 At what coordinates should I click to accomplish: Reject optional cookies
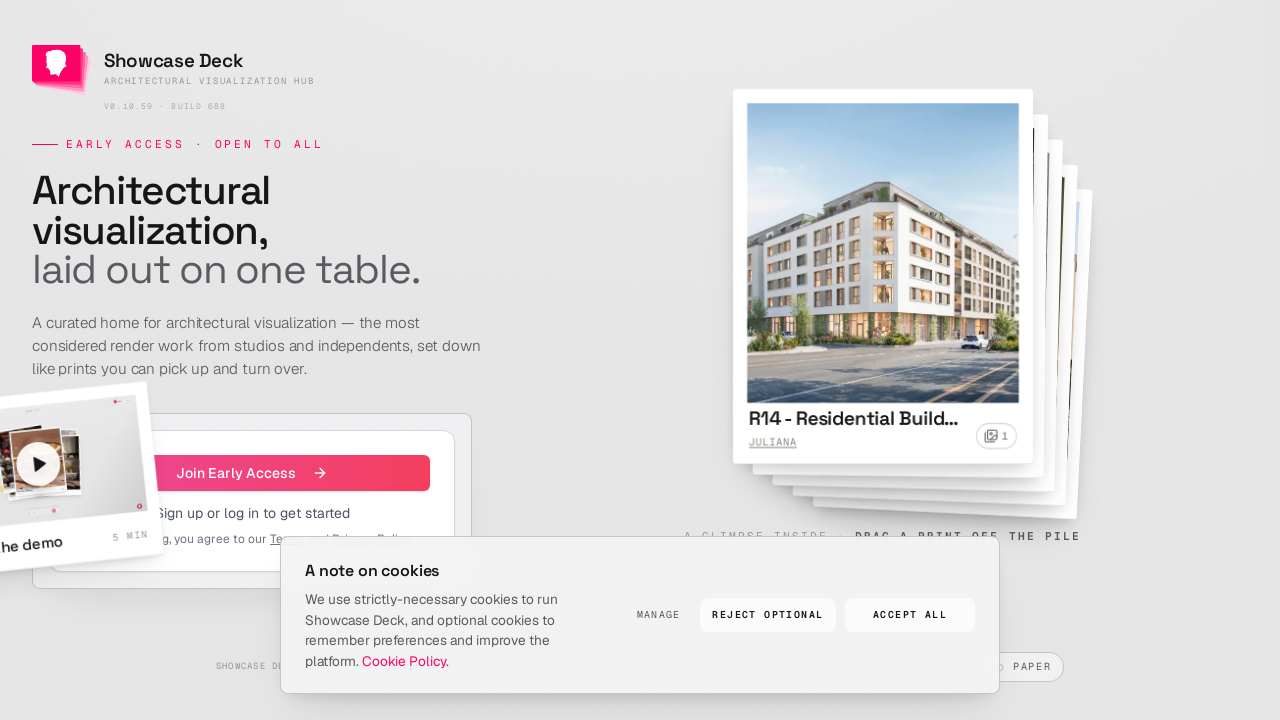pyautogui.click(x=768, y=615)
